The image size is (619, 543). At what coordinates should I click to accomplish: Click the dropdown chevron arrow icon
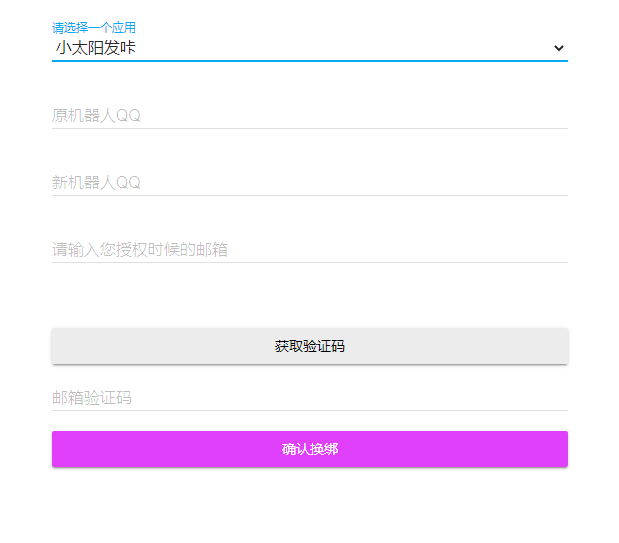[559, 47]
